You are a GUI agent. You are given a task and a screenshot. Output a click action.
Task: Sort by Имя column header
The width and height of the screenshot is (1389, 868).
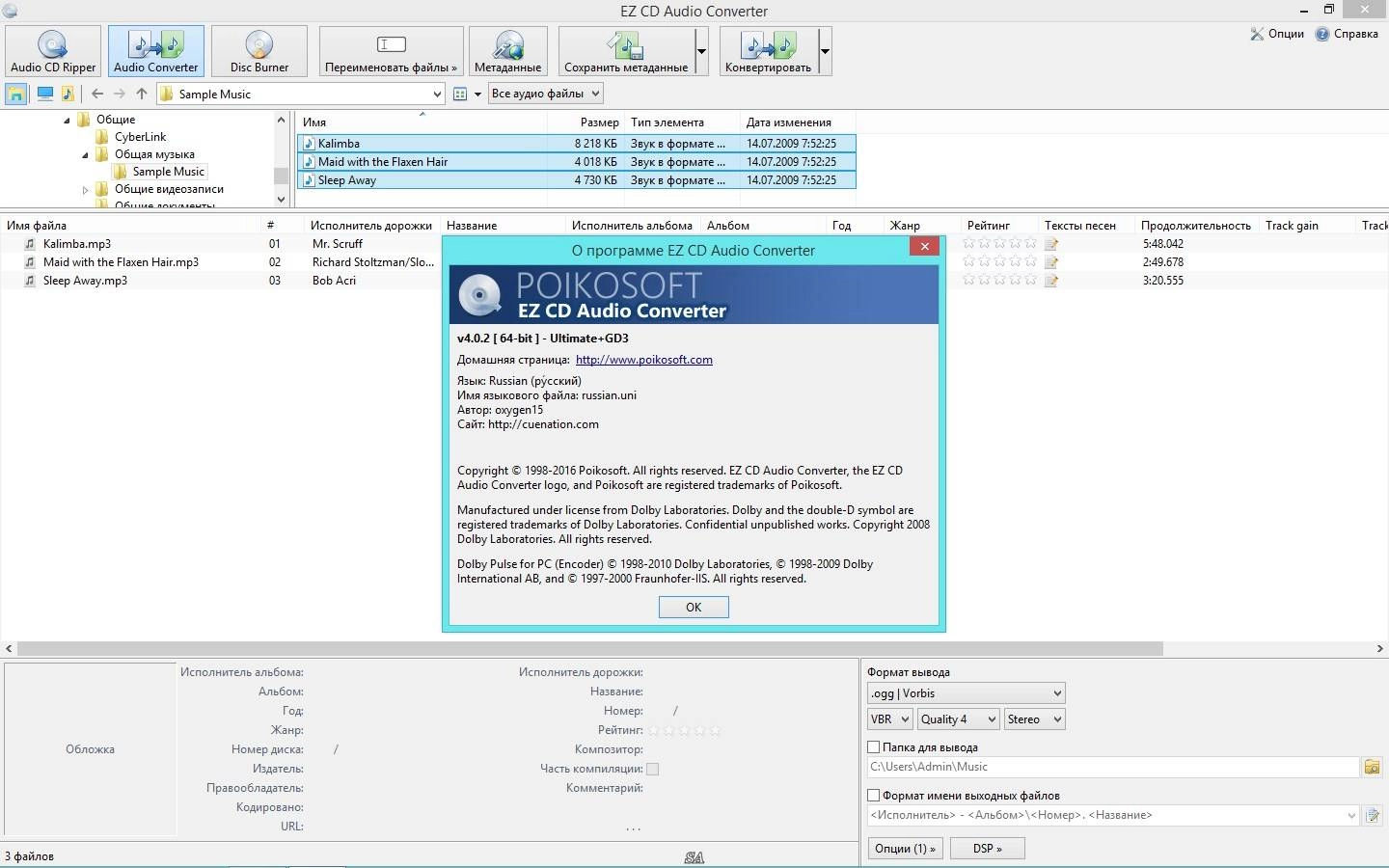coord(422,122)
